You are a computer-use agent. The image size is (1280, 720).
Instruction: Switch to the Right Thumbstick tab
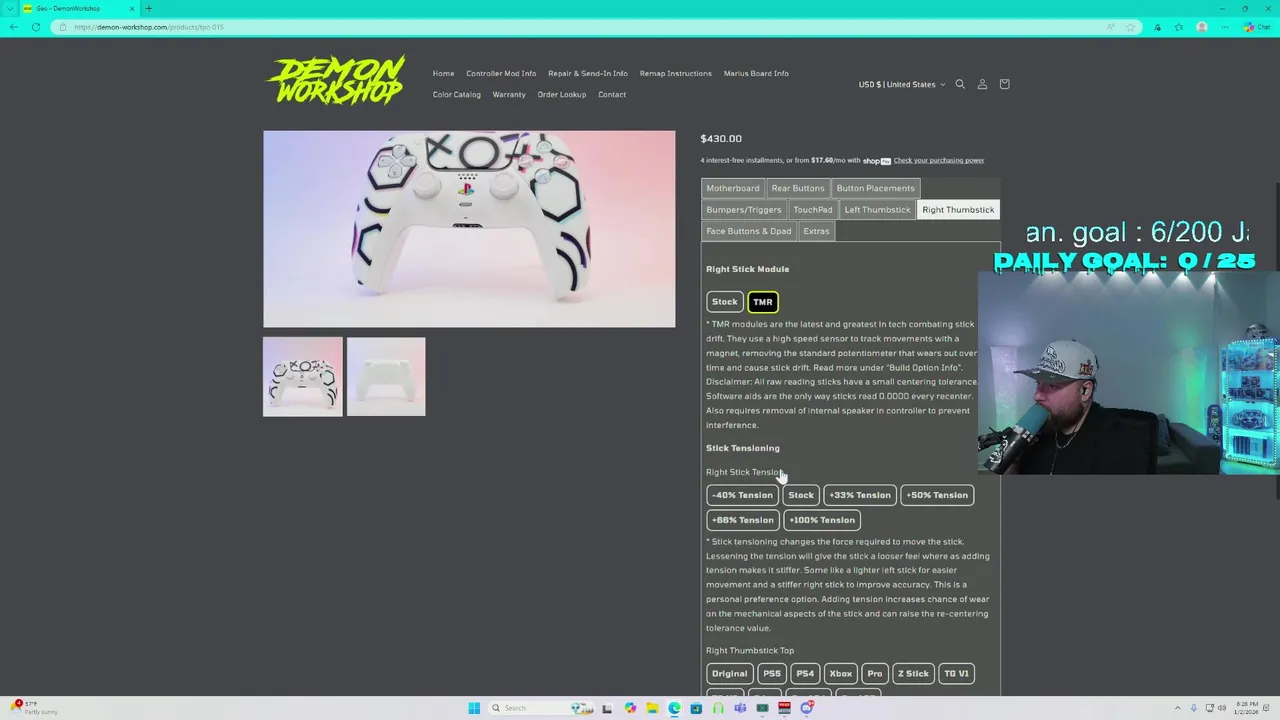[x=958, y=210]
